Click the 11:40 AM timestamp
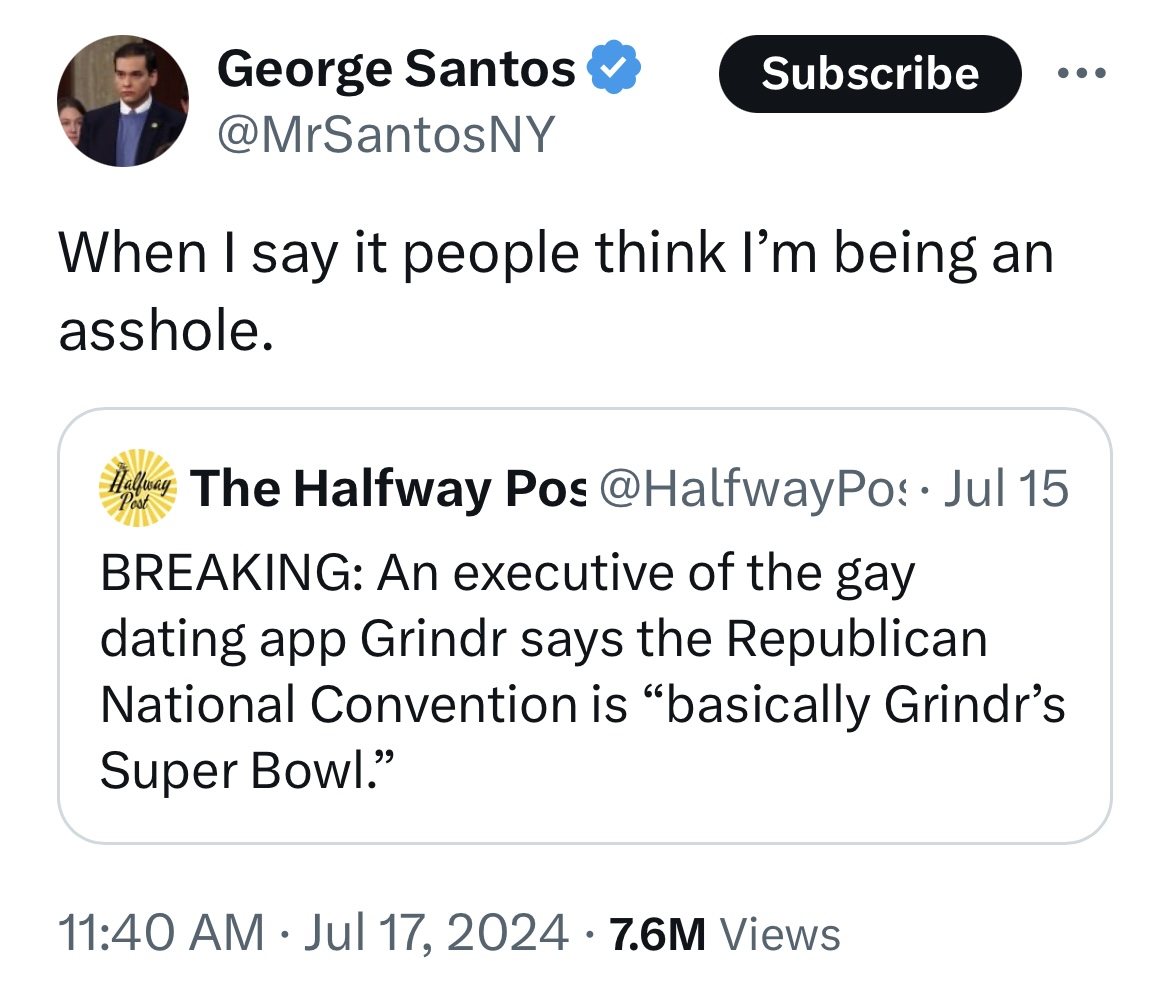This screenshot has width=1170, height=999. point(161,934)
